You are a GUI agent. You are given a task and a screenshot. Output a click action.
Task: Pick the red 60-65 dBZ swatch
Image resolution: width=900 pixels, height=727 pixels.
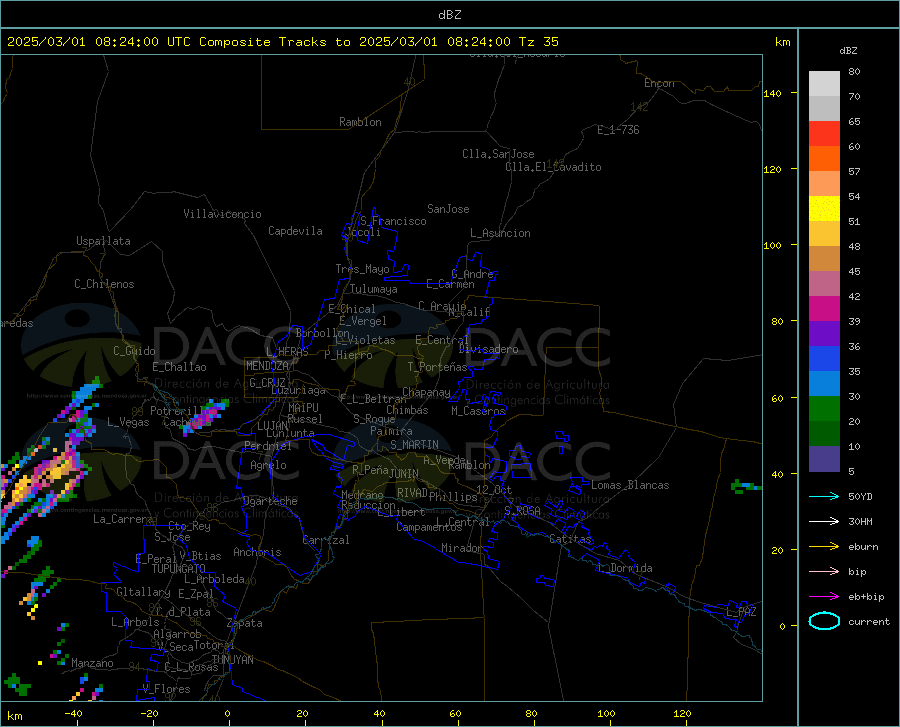pos(824,134)
